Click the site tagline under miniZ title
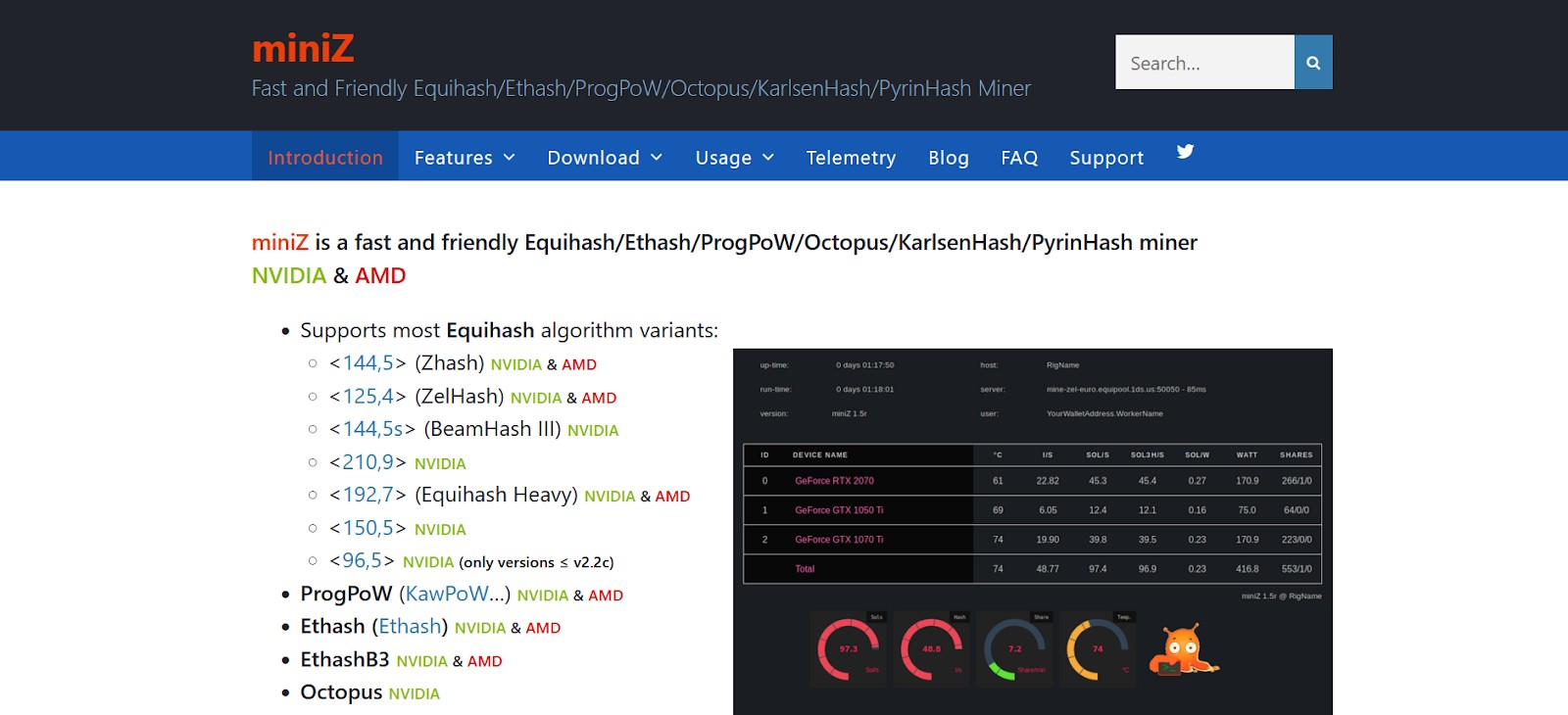Image resolution: width=1568 pixels, height=715 pixels. click(641, 88)
